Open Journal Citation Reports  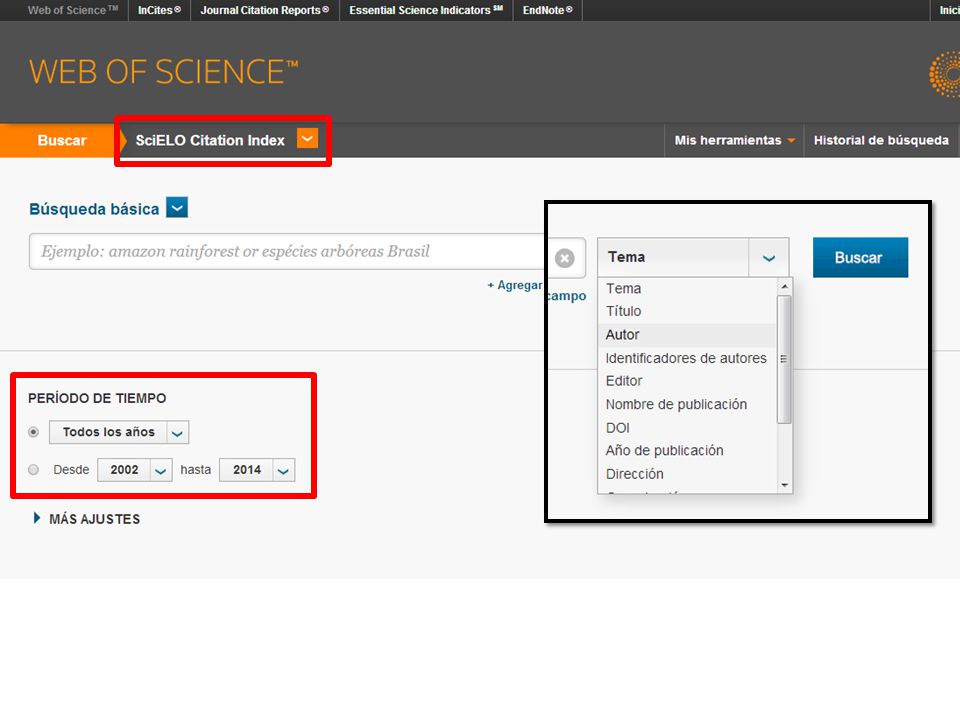pyautogui.click(x=264, y=10)
